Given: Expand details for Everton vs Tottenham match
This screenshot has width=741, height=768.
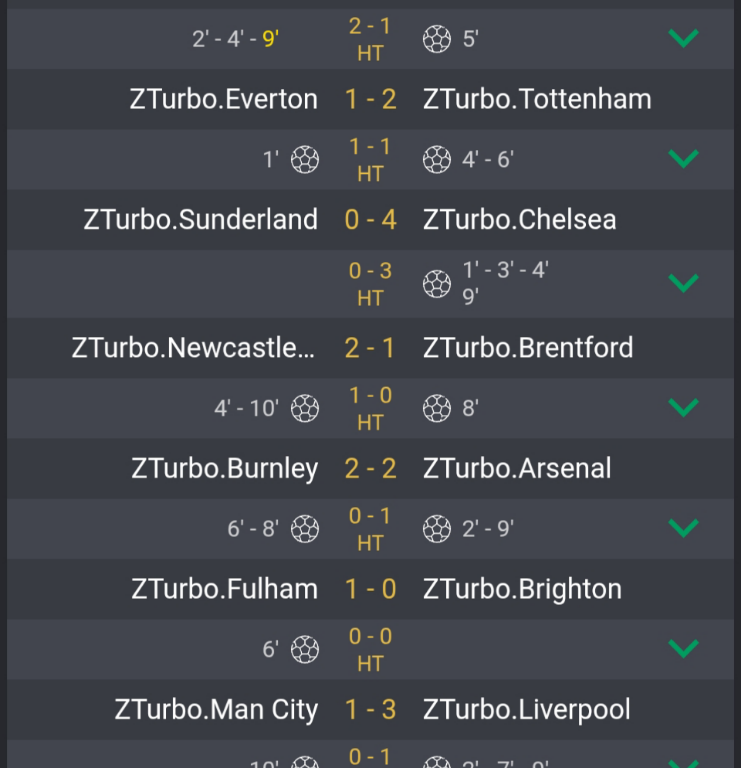Looking at the screenshot, I should [x=683, y=159].
